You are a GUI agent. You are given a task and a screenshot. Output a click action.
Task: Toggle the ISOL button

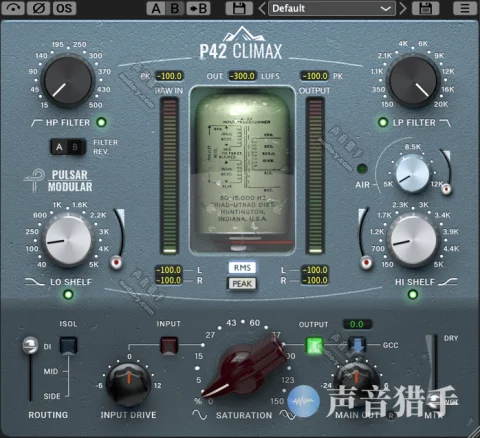point(68,345)
